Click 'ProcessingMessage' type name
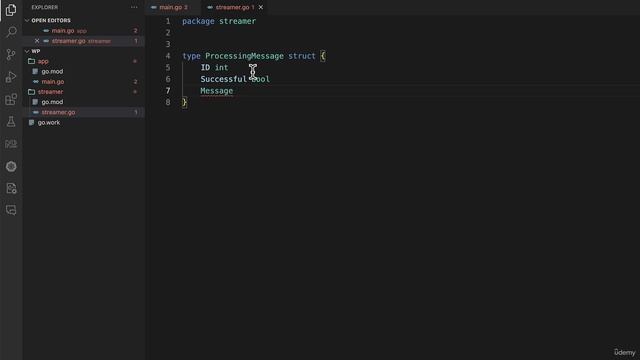Image resolution: width=640 pixels, height=360 pixels. [244, 56]
